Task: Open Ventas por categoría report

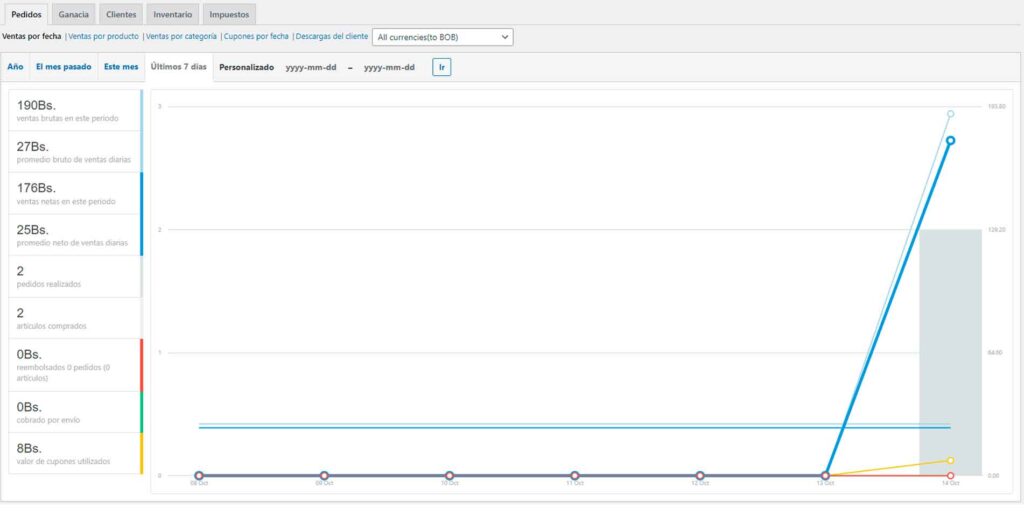Action: coord(181,37)
